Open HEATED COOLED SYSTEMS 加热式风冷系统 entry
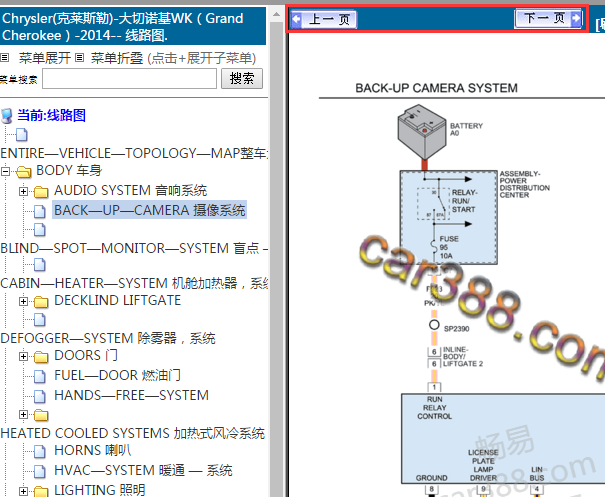 tap(132, 433)
